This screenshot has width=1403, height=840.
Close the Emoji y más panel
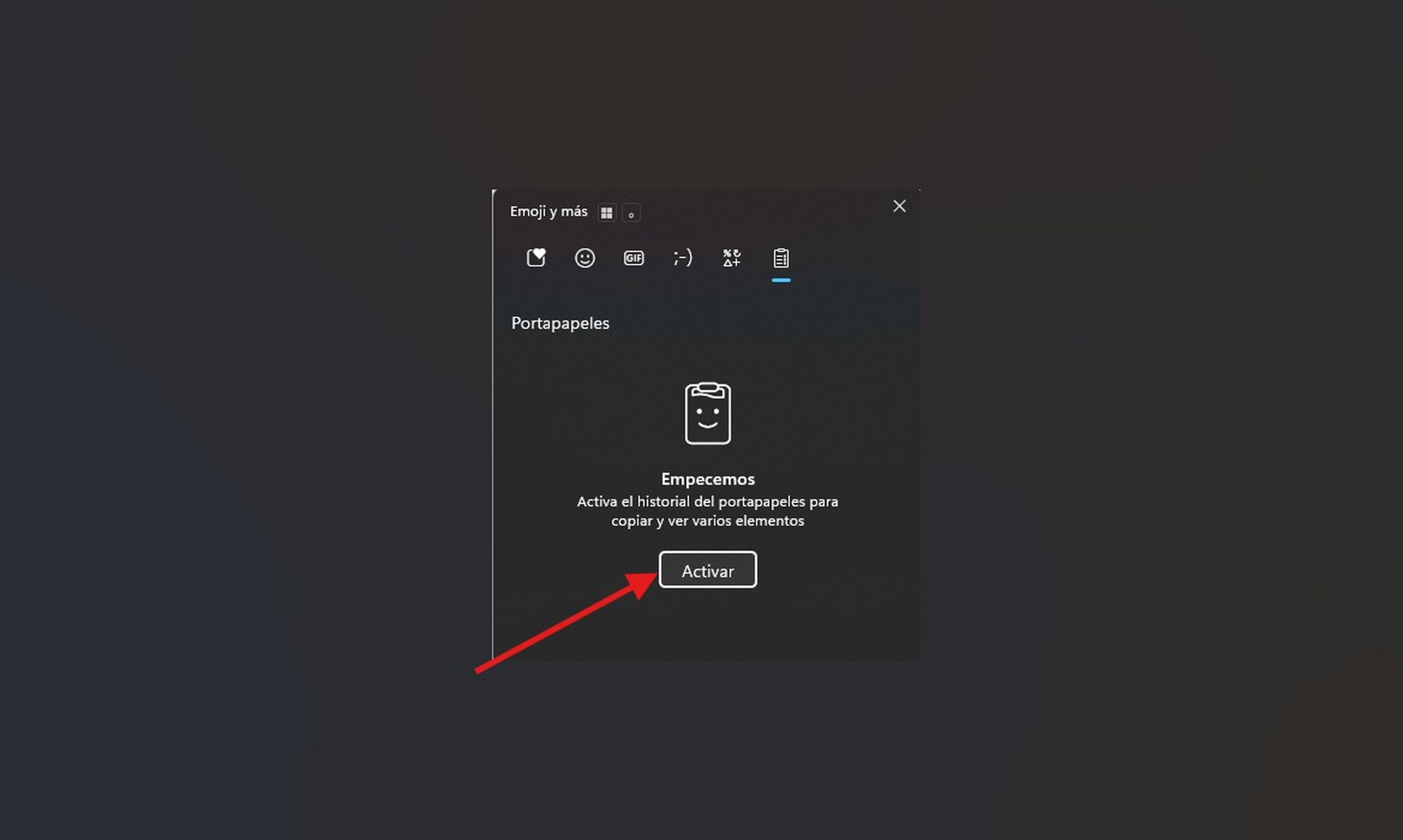pyautogui.click(x=899, y=206)
